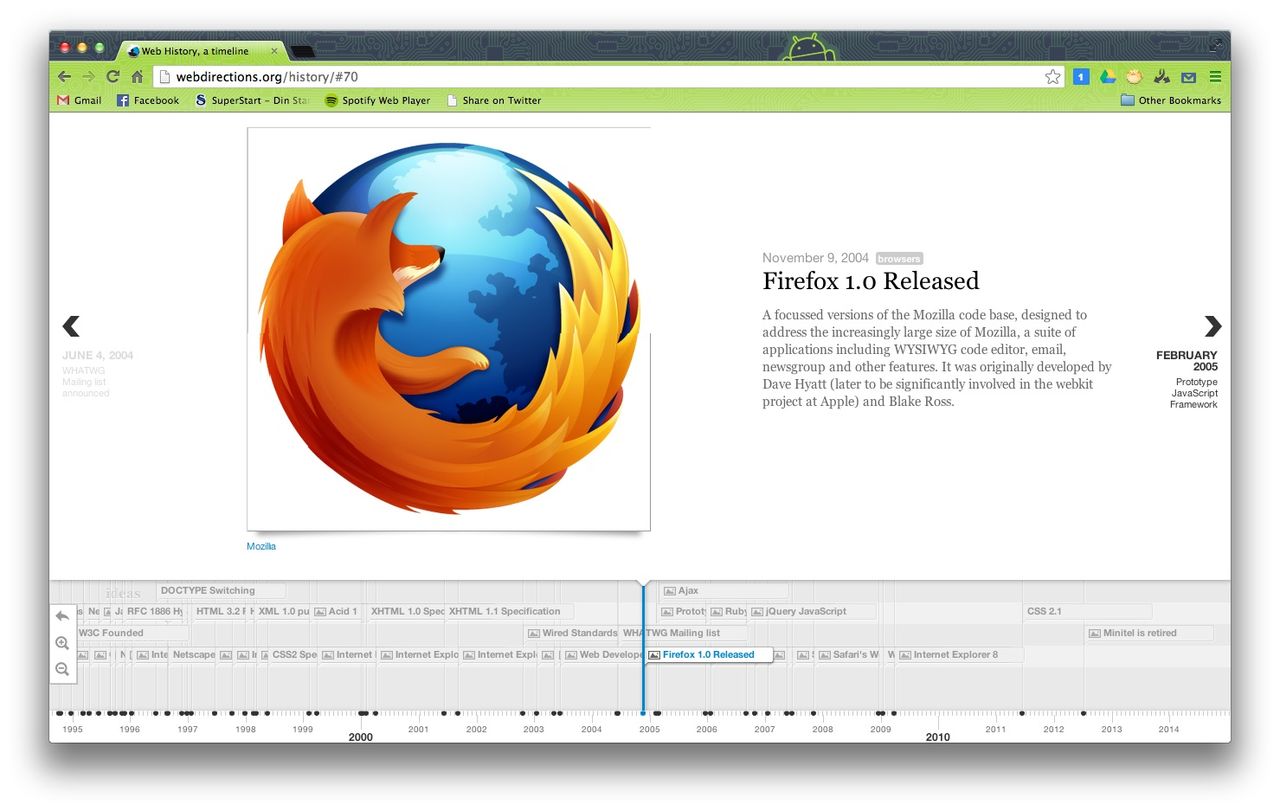Screen dimensions: 1280x811
Task: Click the address bar URL field
Action: click(x=600, y=77)
